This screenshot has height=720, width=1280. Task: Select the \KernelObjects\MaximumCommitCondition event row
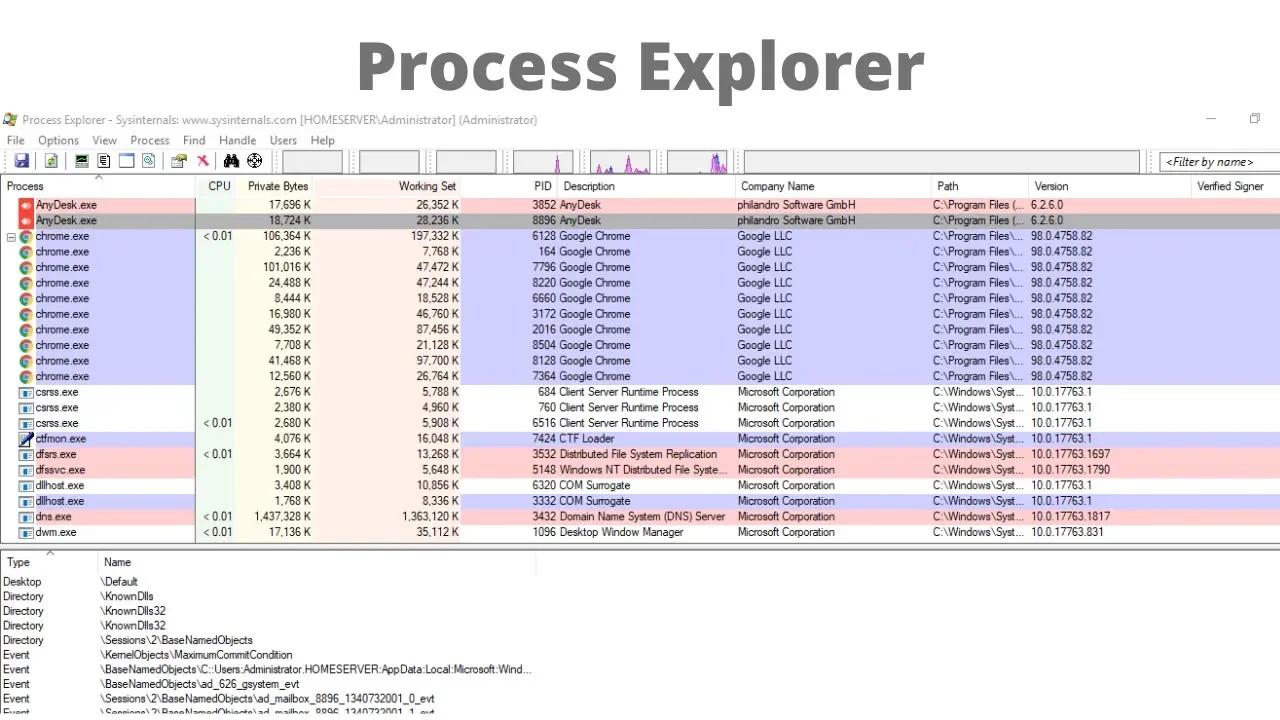click(268, 655)
